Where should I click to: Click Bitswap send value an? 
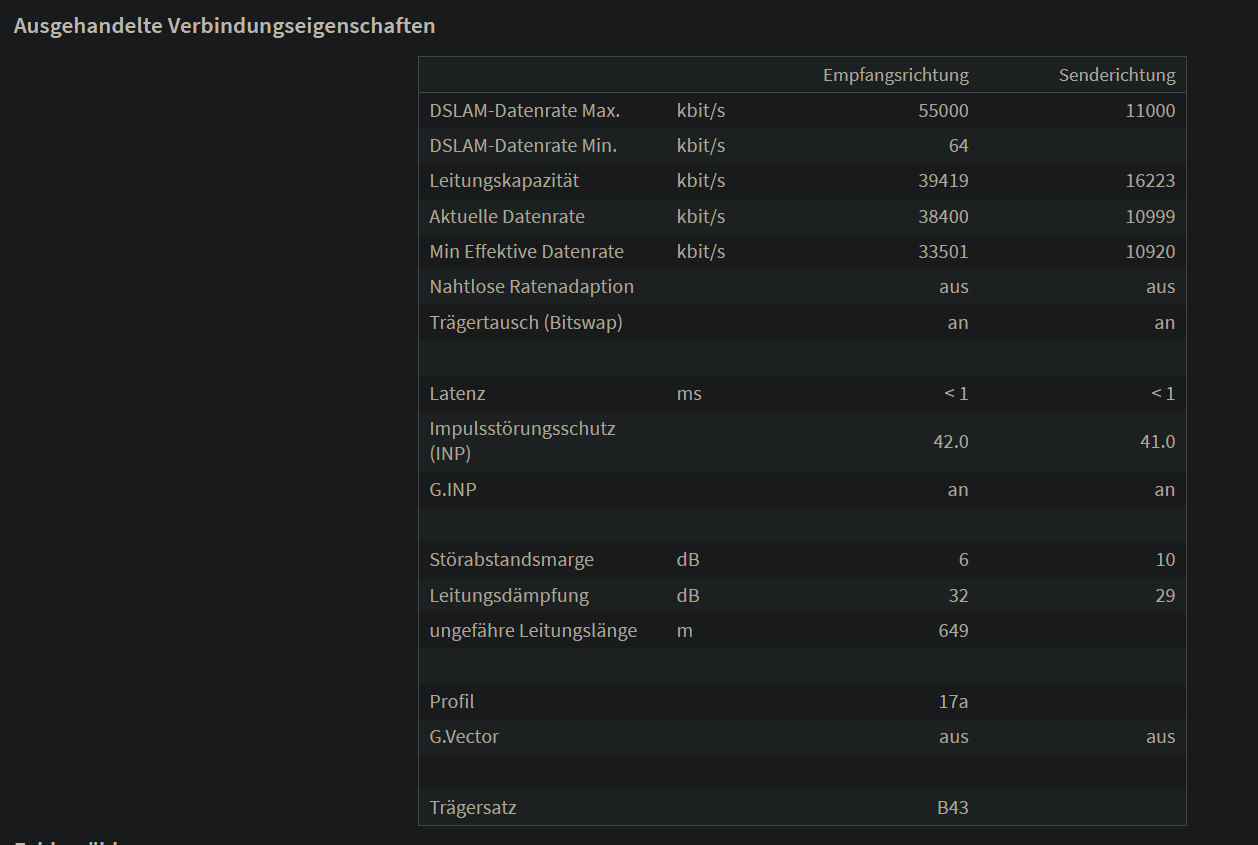[x=1165, y=323]
